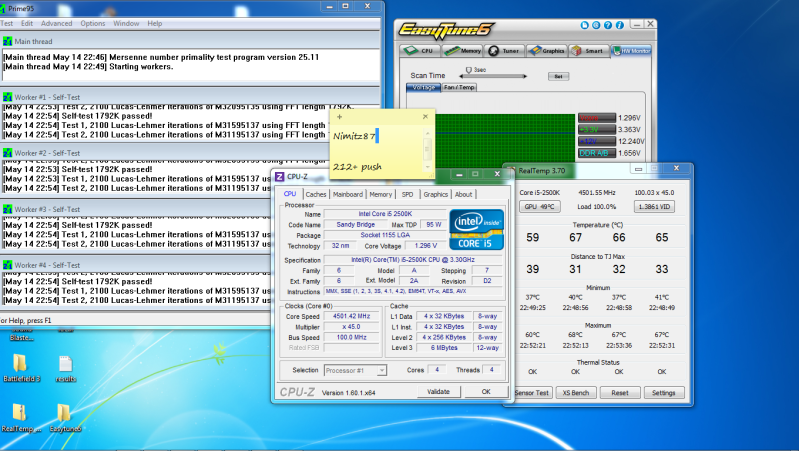The width and height of the screenshot is (799, 451).
Task: Click the Scan Time left arrow
Action: (x=462, y=76)
